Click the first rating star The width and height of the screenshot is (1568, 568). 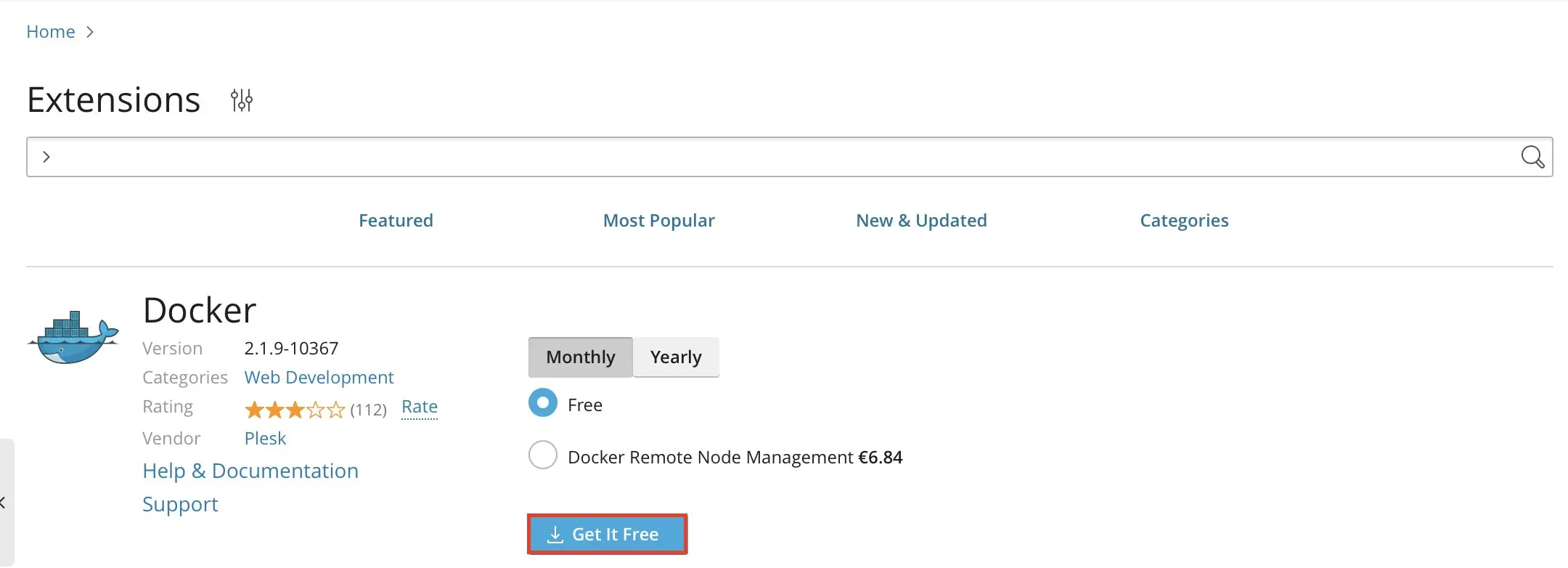(x=254, y=409)
